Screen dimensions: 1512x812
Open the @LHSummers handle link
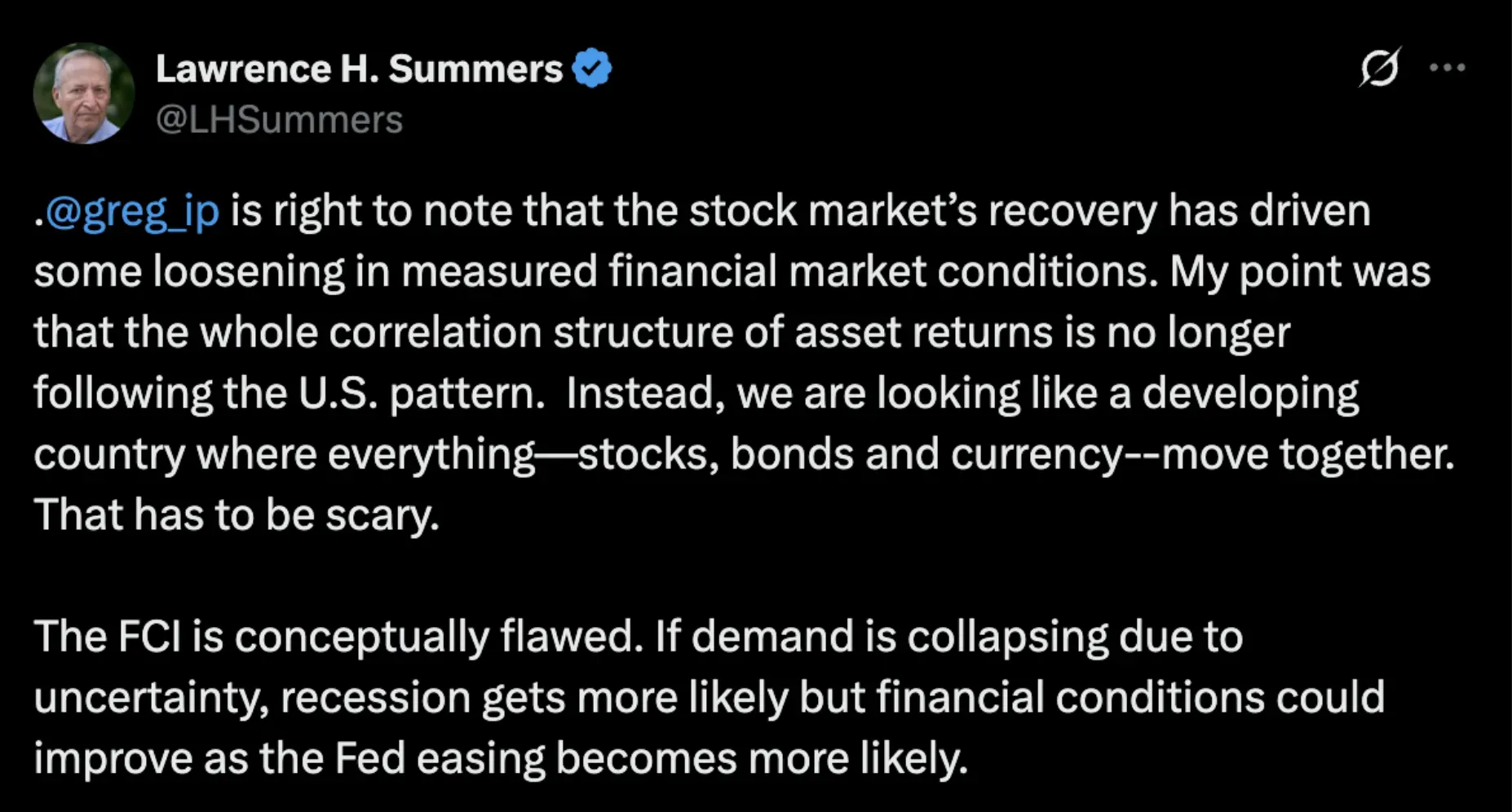pyautogui.click(x=280, y=120)
